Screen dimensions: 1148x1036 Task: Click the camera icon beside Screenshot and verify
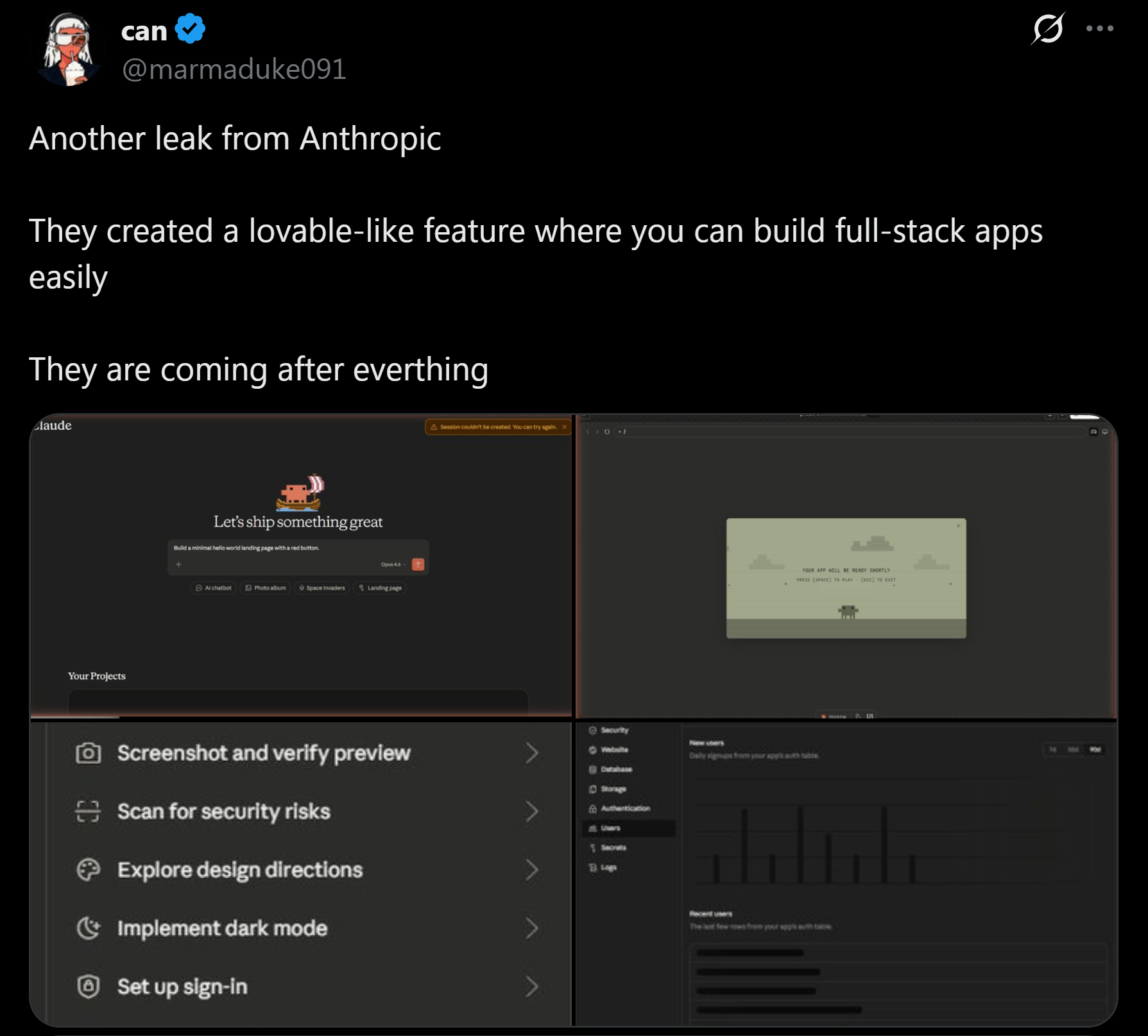click(89, 753)
